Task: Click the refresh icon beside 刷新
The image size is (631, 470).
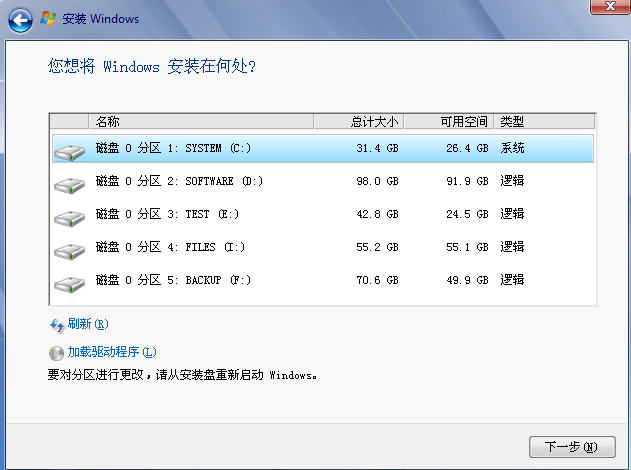Action: [x=56, y=324]
